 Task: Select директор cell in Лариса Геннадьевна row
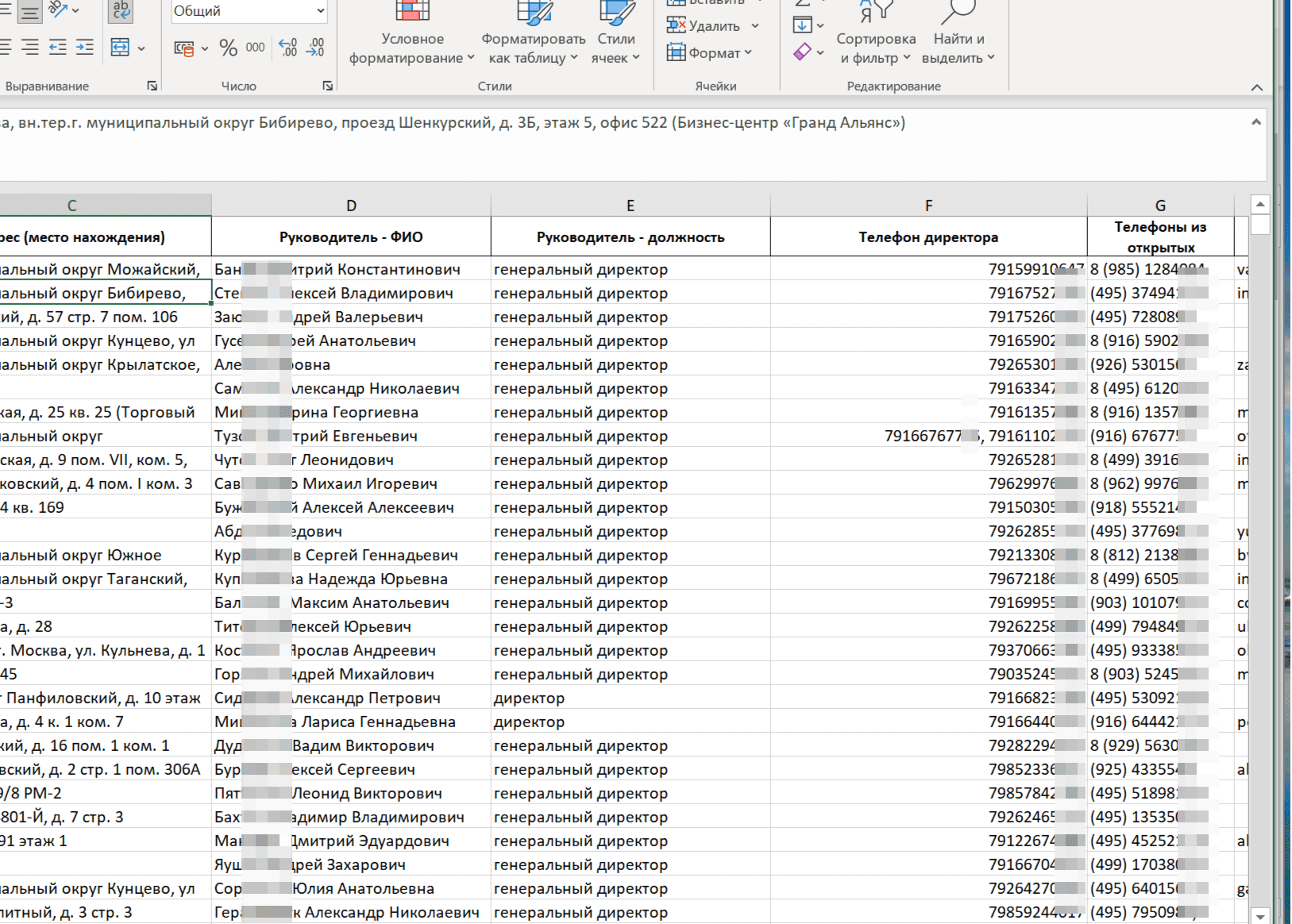coord(631,722)
